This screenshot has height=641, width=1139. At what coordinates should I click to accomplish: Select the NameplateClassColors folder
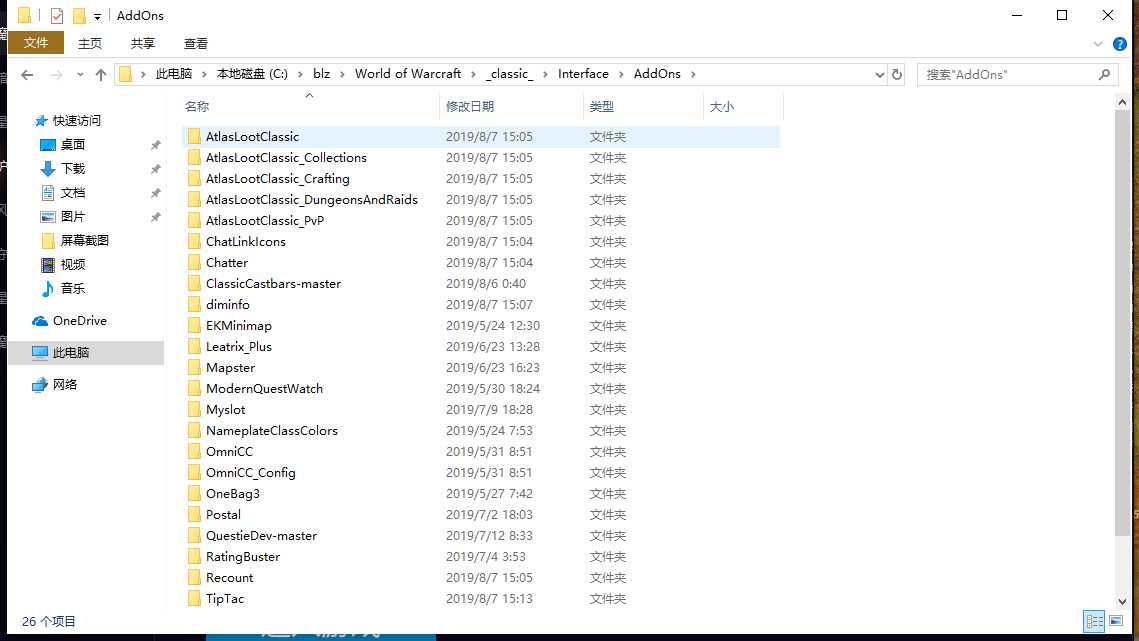tap(272, 431)
